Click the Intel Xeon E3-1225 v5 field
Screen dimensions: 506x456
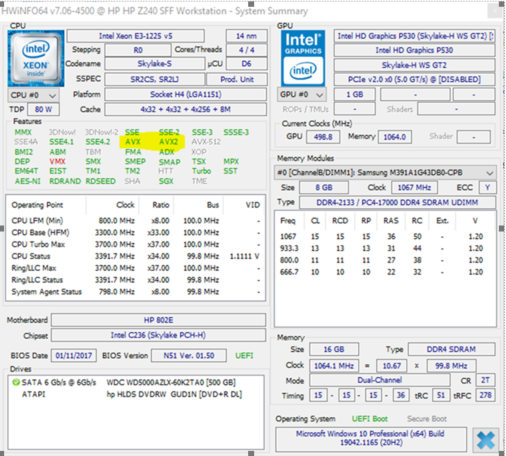tap(135, 36)
